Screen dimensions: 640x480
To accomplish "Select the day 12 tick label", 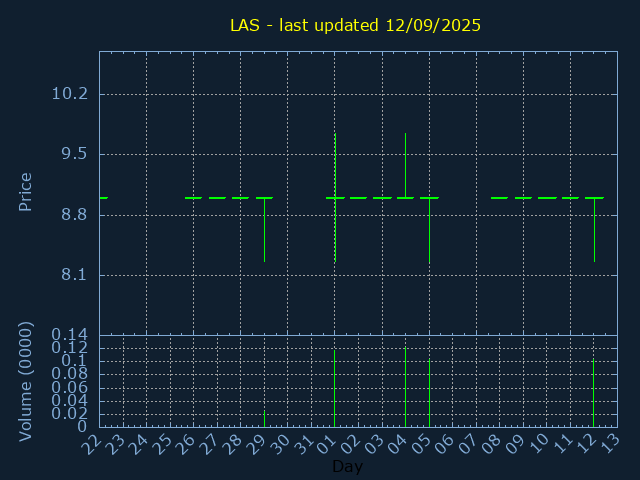I will coord(585,444).
